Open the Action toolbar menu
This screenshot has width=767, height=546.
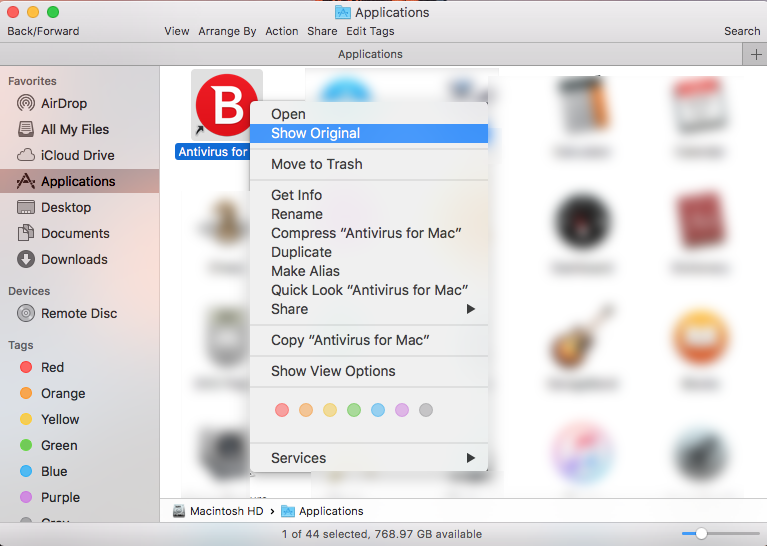click(x=282, y=31)
